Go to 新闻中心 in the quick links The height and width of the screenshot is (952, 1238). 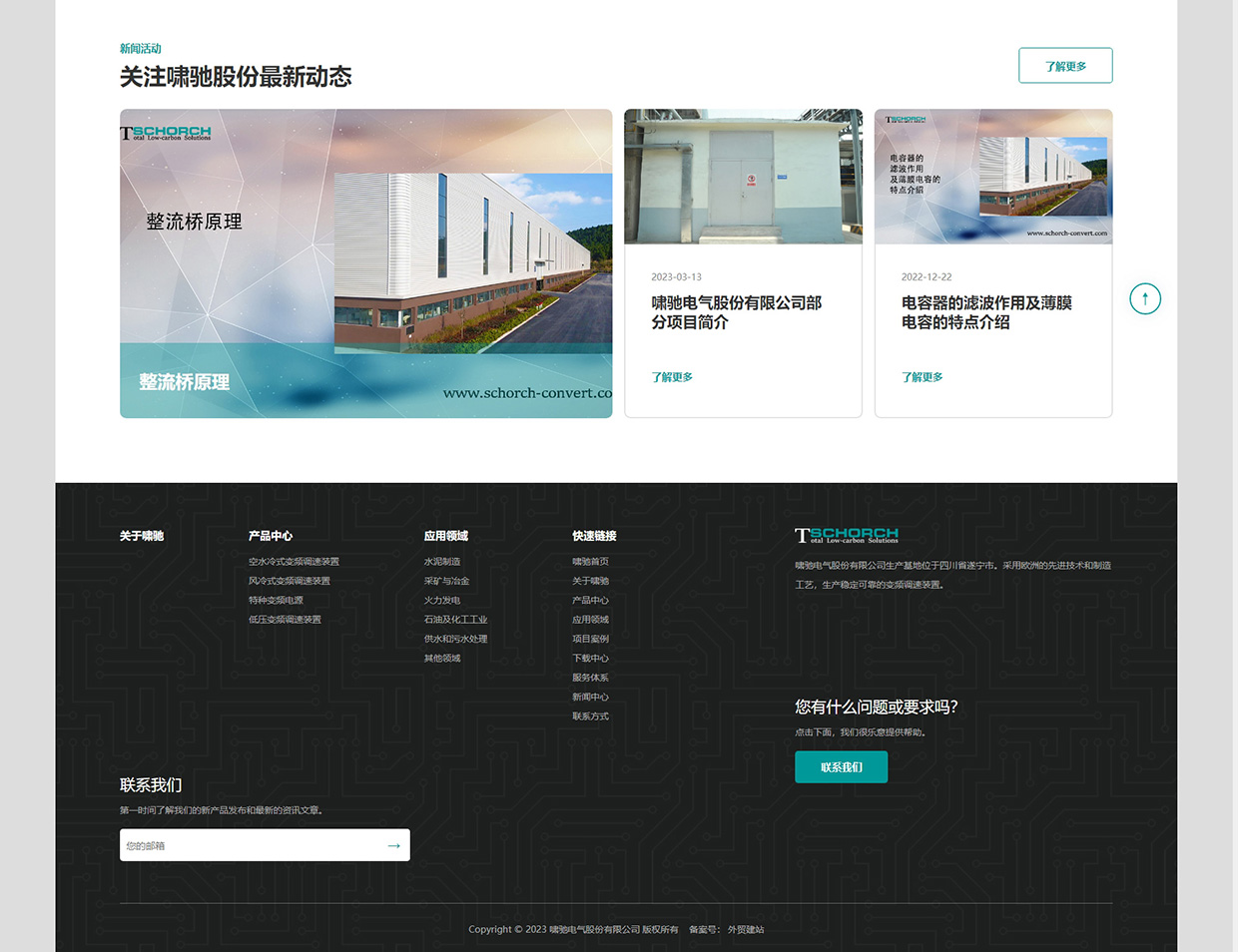click(590, 698)
